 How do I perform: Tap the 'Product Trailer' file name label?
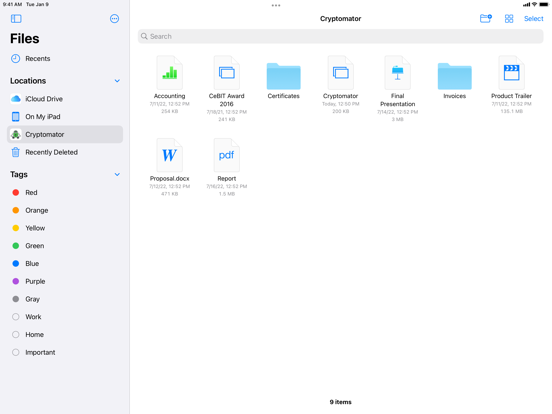pos(512,96)
